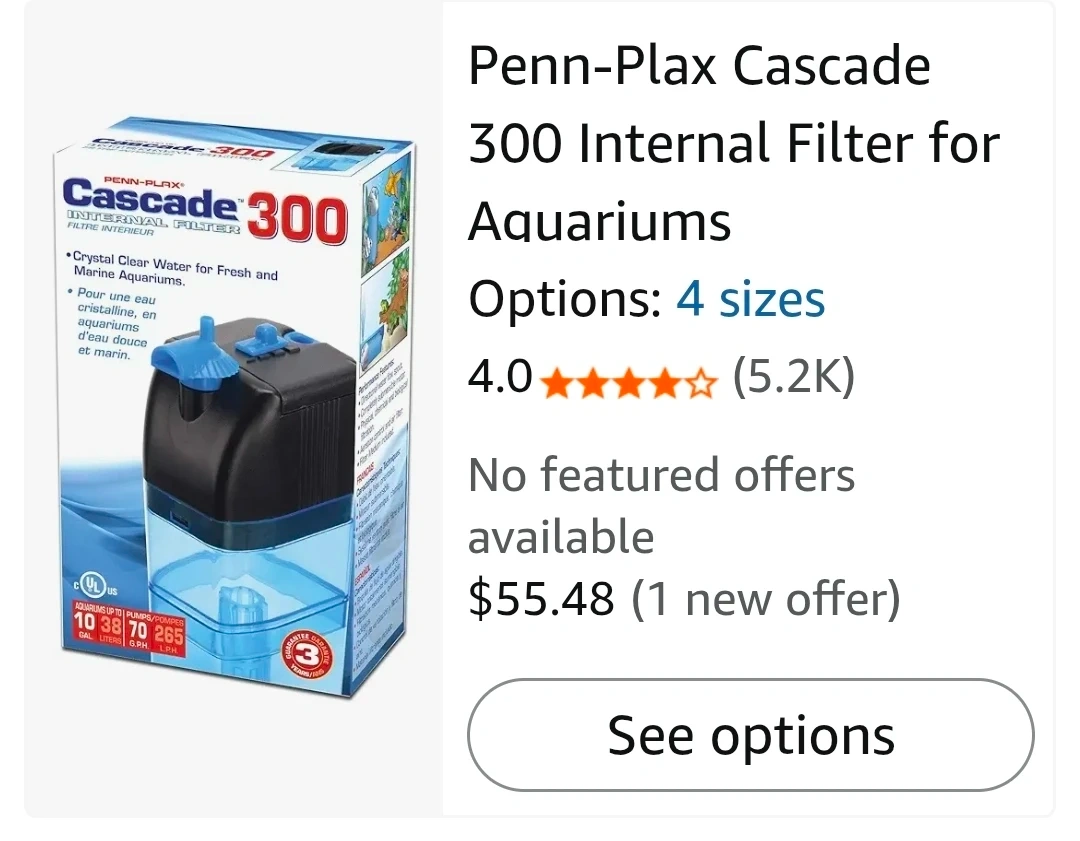Click the red 300 logo on box

(x=296, y=219)
